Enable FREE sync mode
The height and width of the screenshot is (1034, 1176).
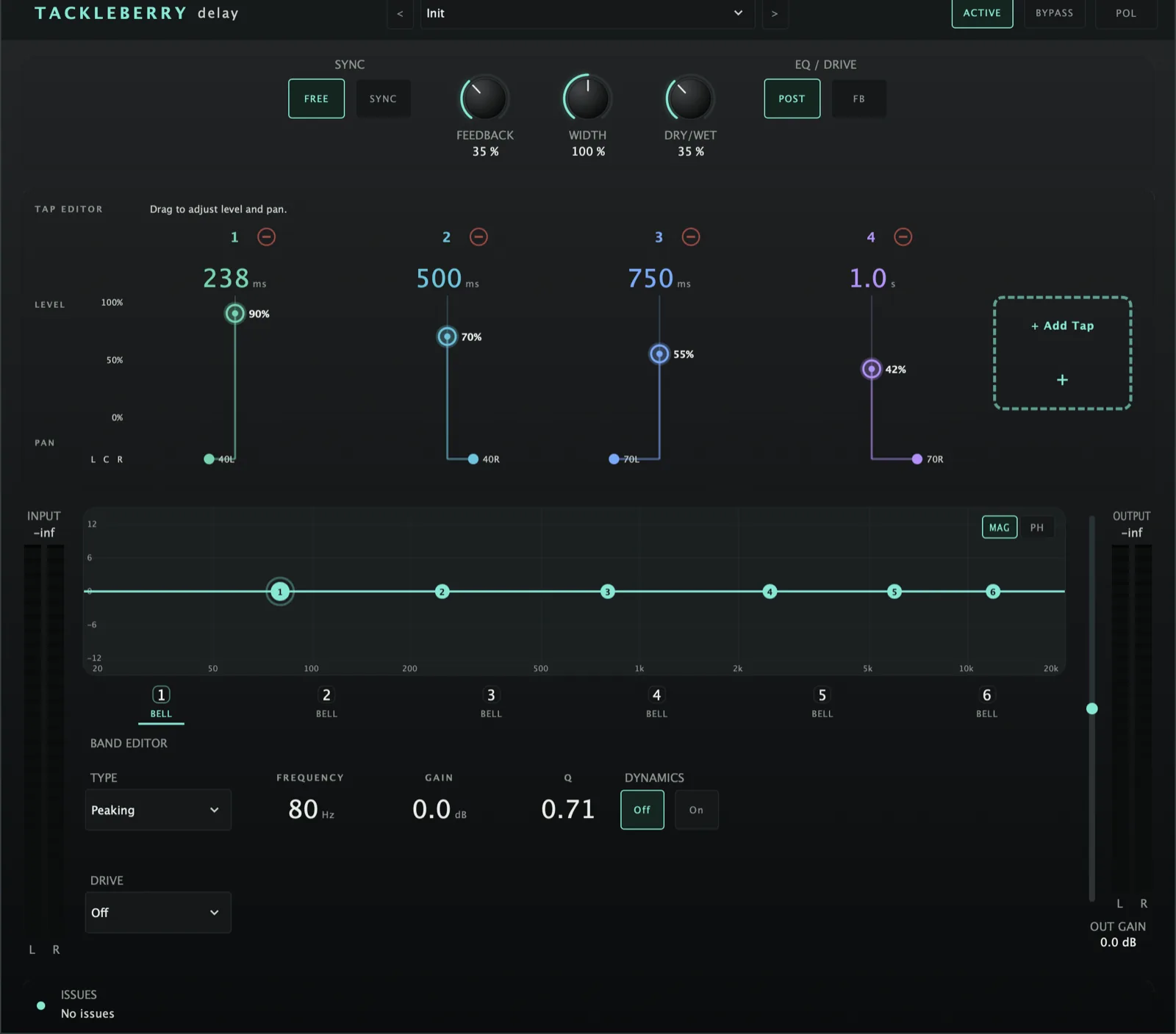[x=316, y=98]
